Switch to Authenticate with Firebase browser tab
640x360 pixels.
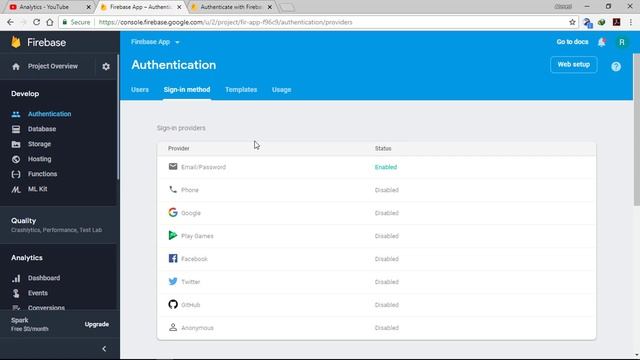pyautogui.click(x=231, y=7)
